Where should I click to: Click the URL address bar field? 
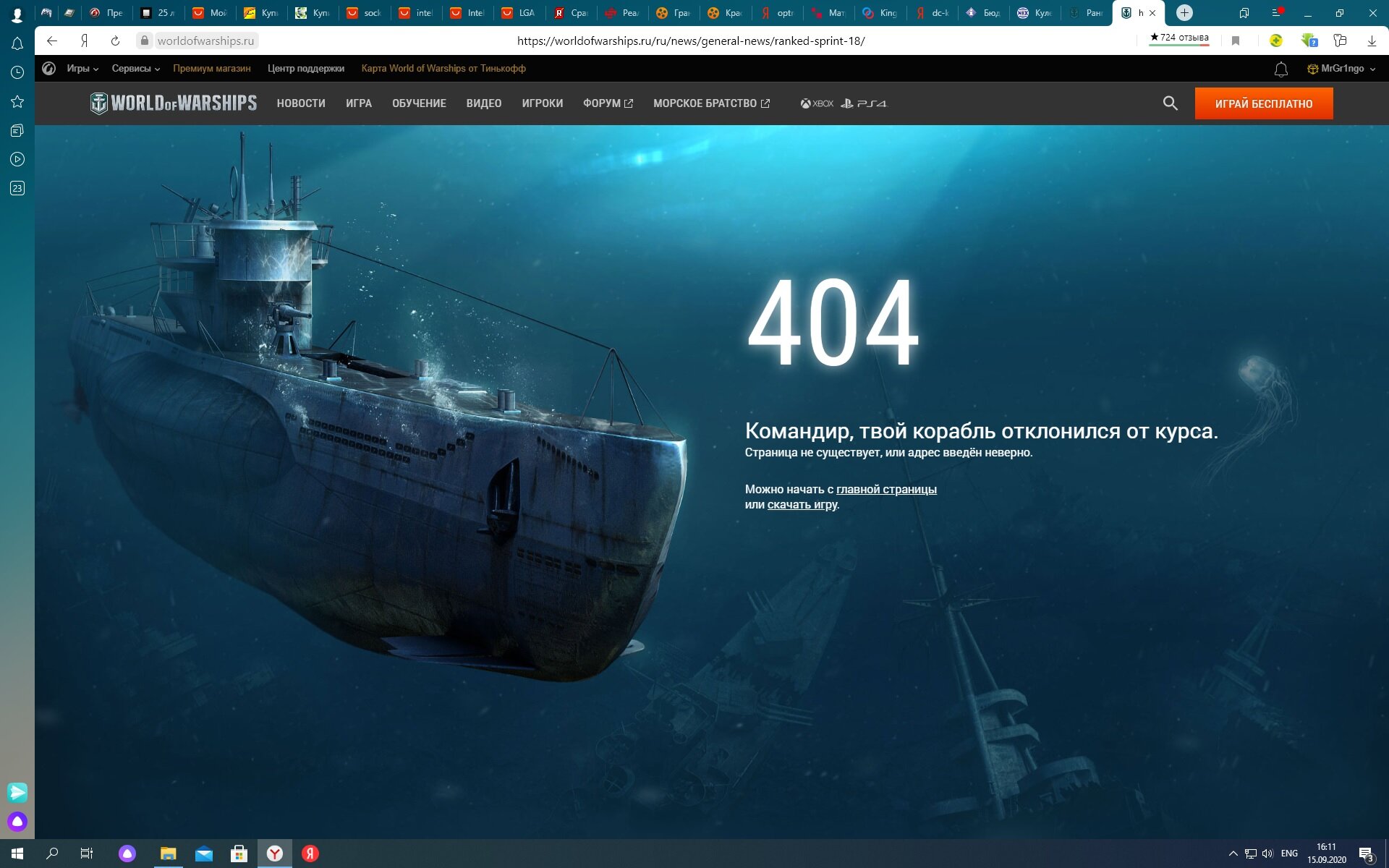pyautogui.click(x=690, y=41)
